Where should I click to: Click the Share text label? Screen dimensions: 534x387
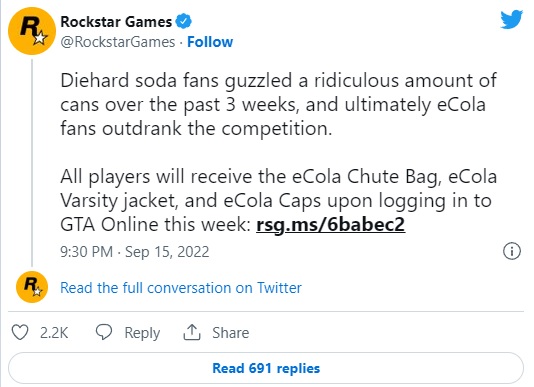pos(231,333)
